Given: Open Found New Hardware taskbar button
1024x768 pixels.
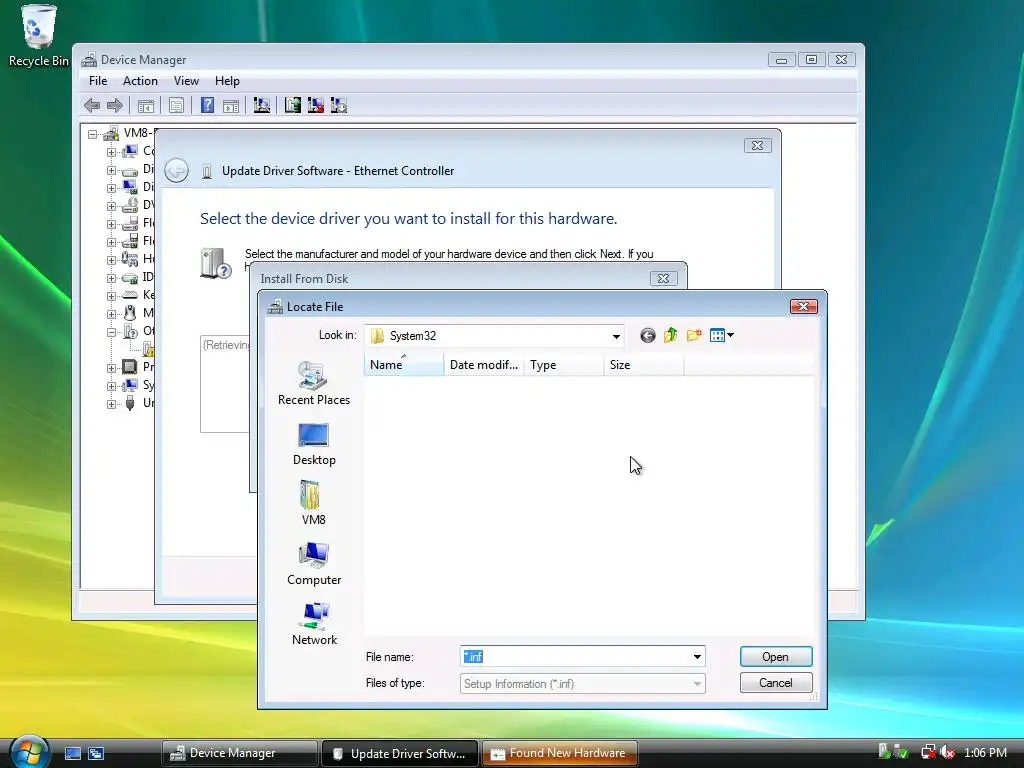Looking at the screenshot, I should coord(560,754).
